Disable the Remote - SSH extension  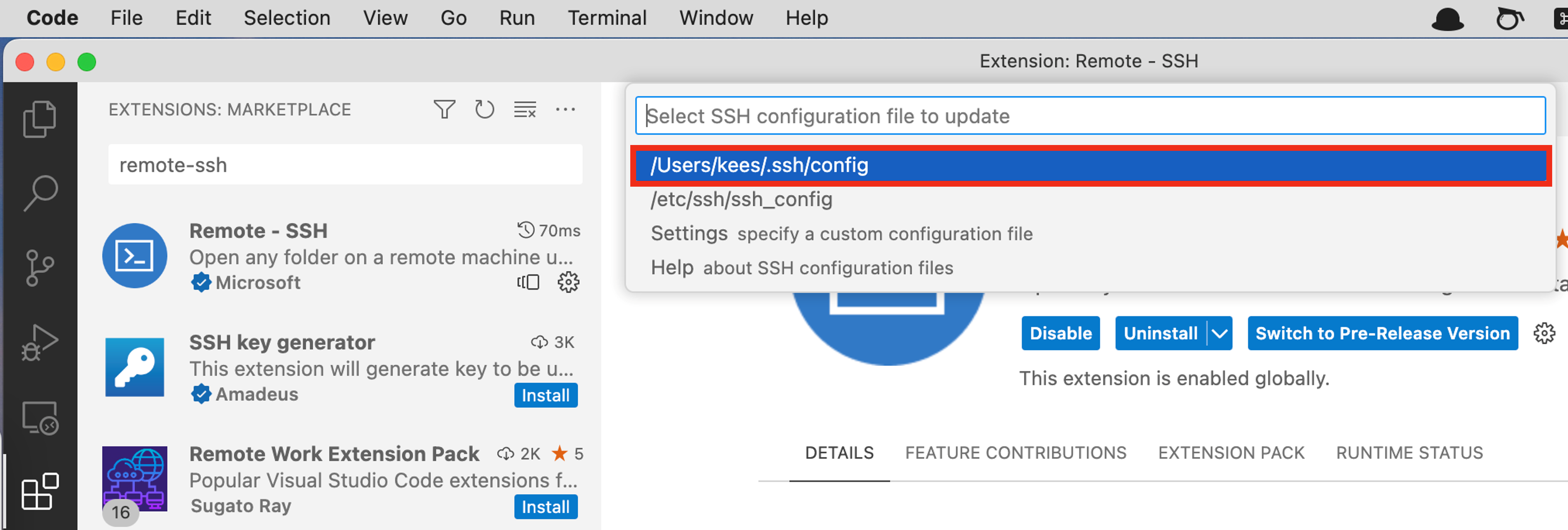(x=1061, y=333)
